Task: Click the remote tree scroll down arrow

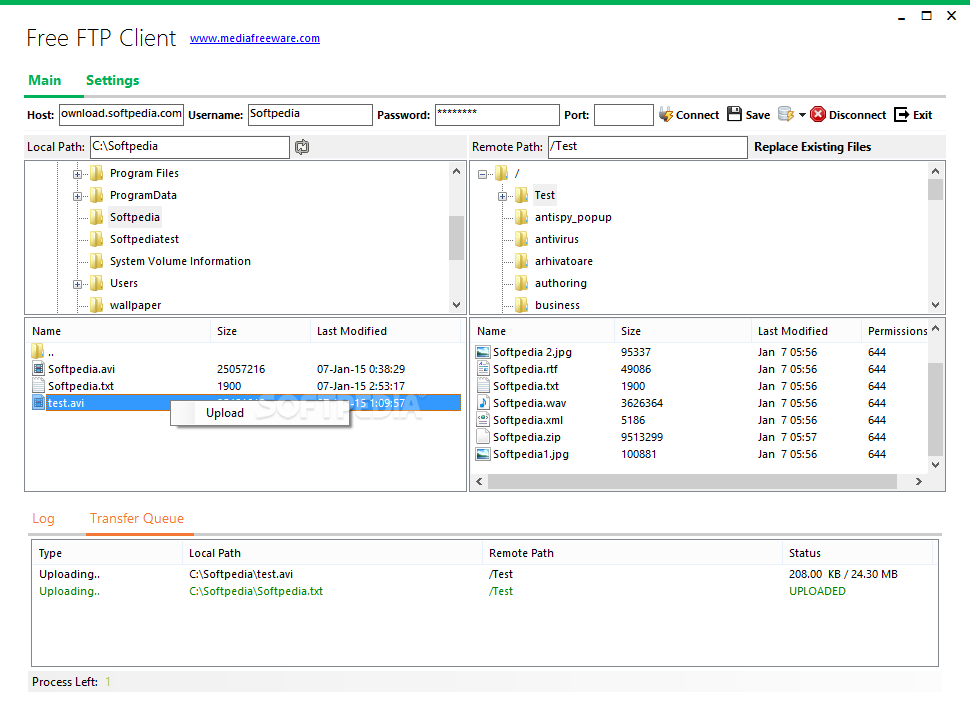Action: pyautogui.click(x=935, y=305)
